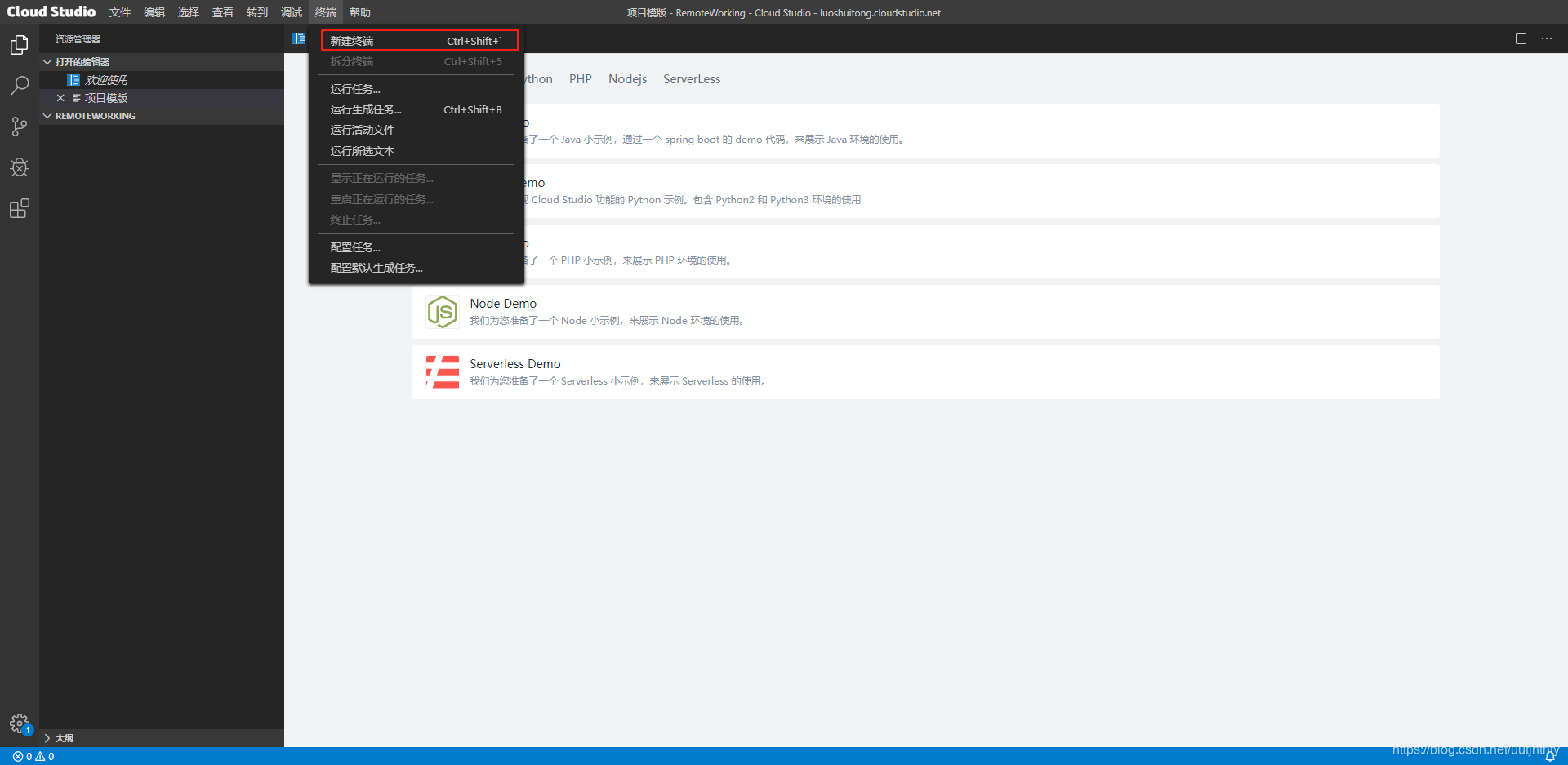1568x765 pixels.
Task: Select 项目模版 in open editors list
Action: click(x=106, y=98)
